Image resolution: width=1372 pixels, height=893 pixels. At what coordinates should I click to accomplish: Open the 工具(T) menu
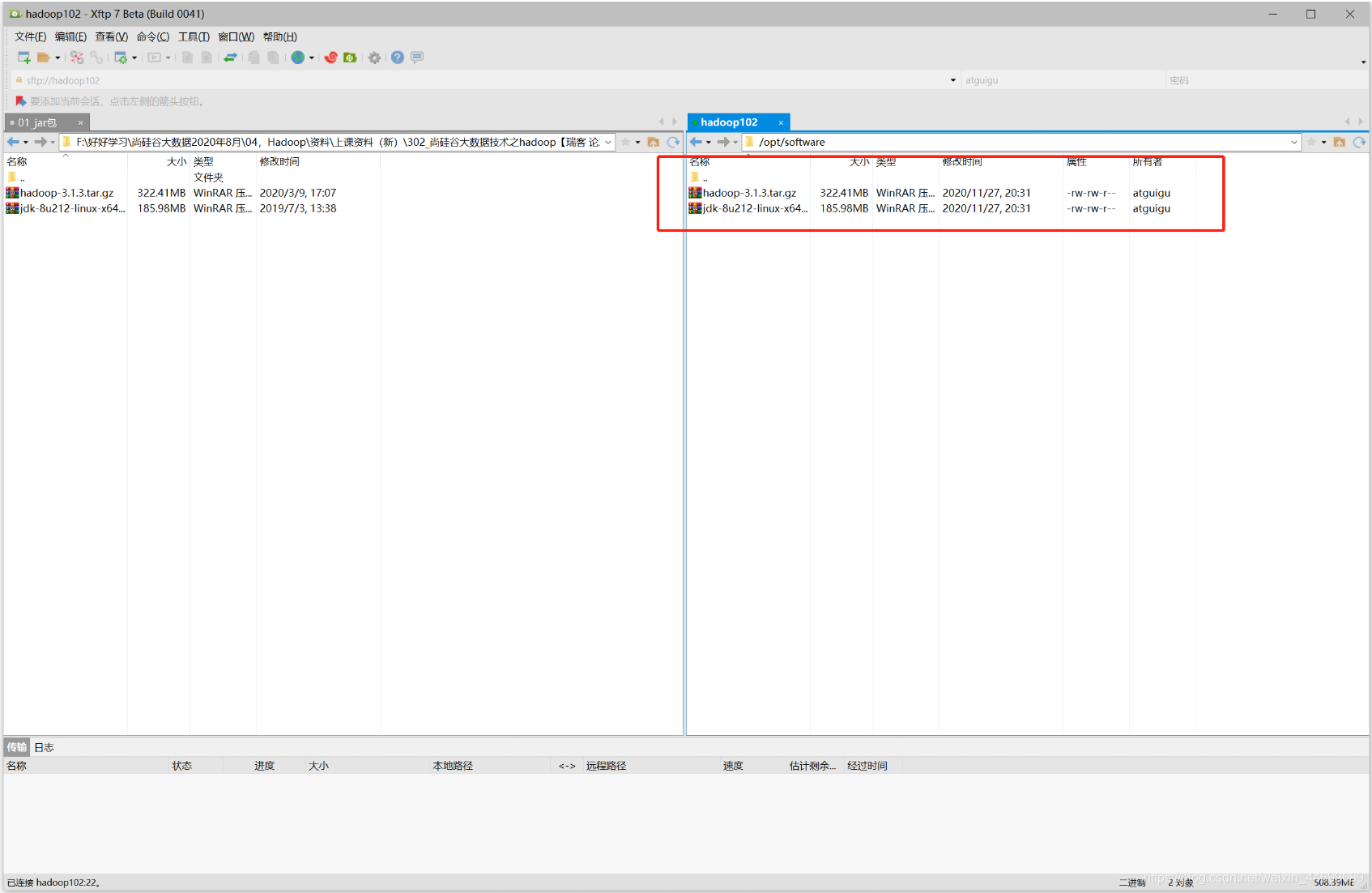click(194, 36)
